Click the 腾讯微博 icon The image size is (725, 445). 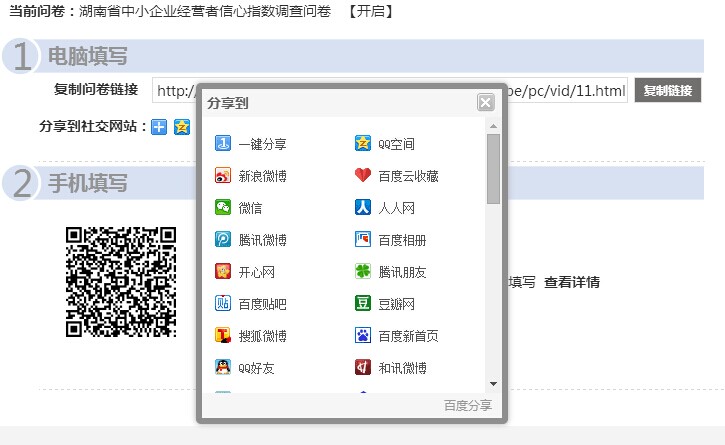[223, 240]
